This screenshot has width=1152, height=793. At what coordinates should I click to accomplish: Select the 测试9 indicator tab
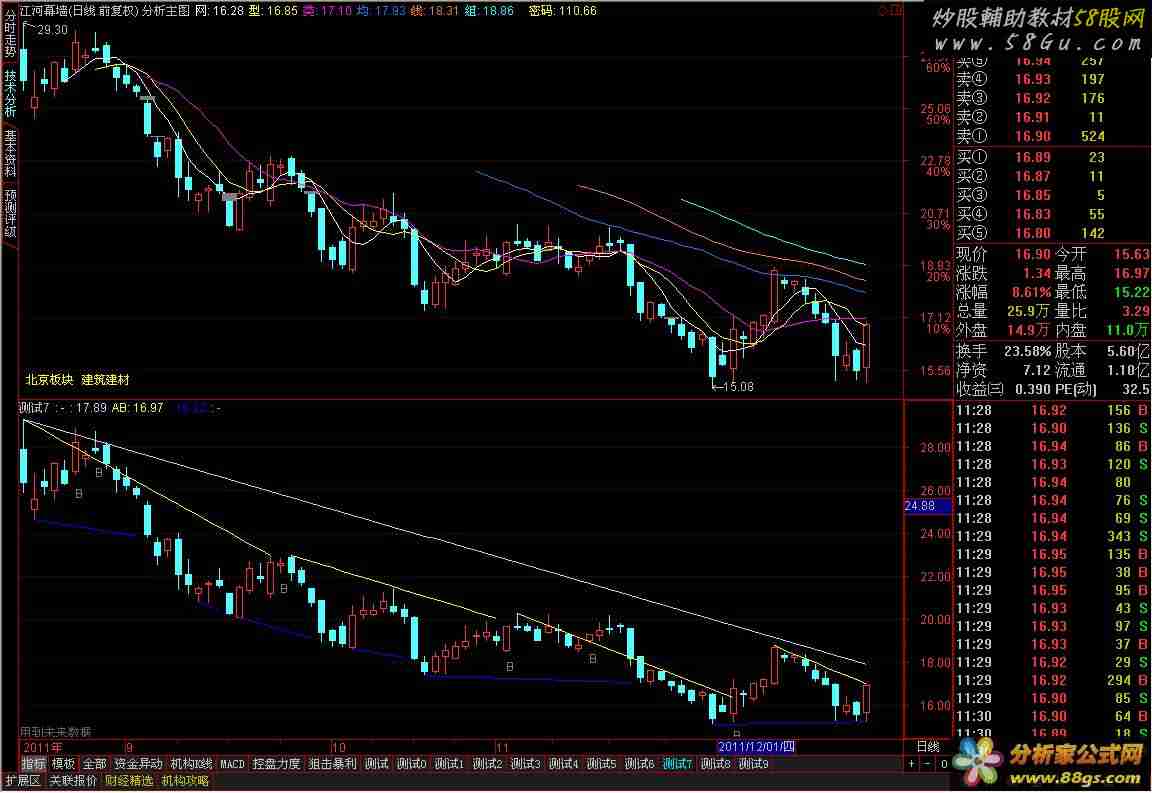(x=754, y=764)
